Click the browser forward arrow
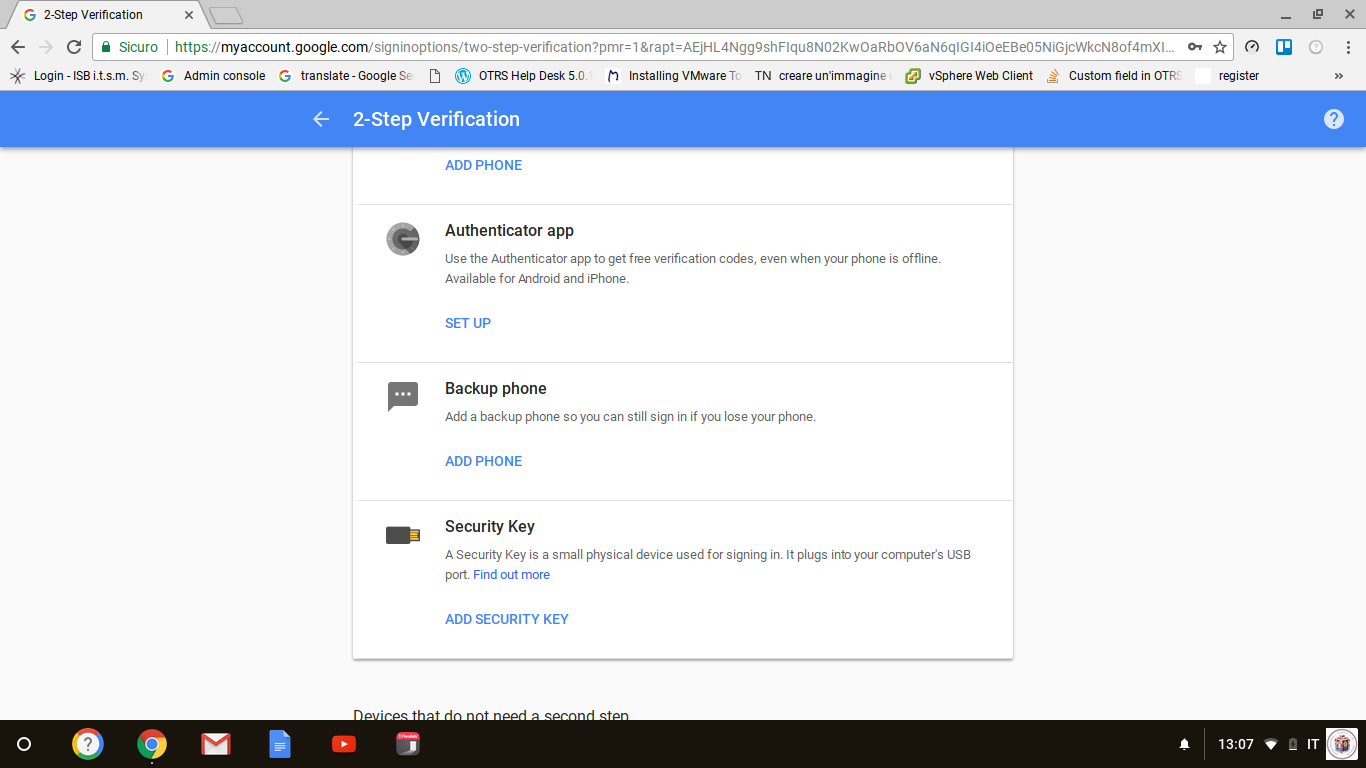Screen dimensions: 1366x768 46,47
